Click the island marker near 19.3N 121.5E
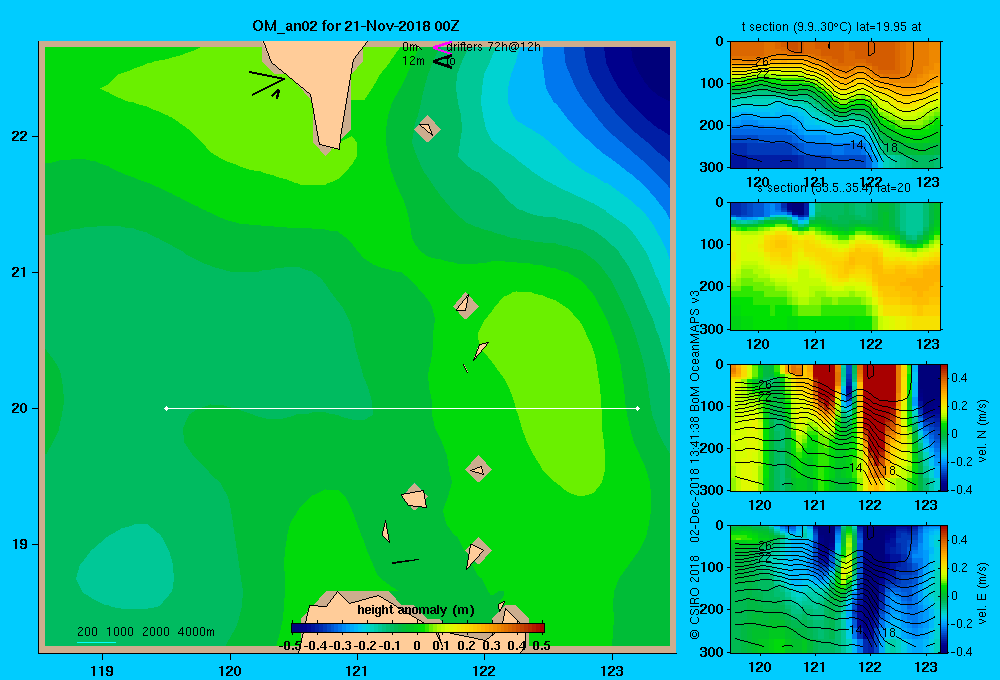The image size is (1000, 680). [415, 497]
